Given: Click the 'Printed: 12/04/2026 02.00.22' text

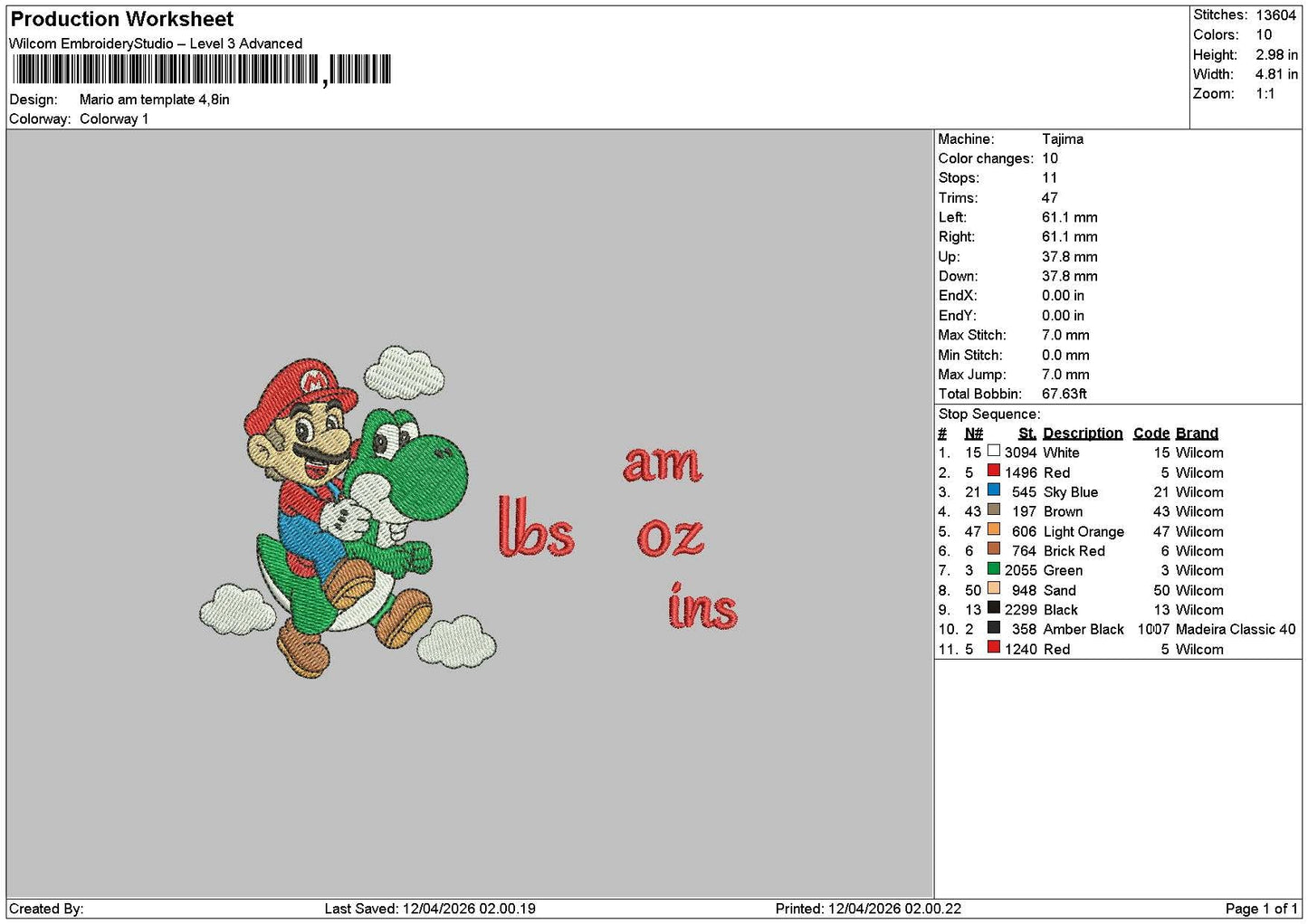Looking at the screenshot, I should coord(868,909).
